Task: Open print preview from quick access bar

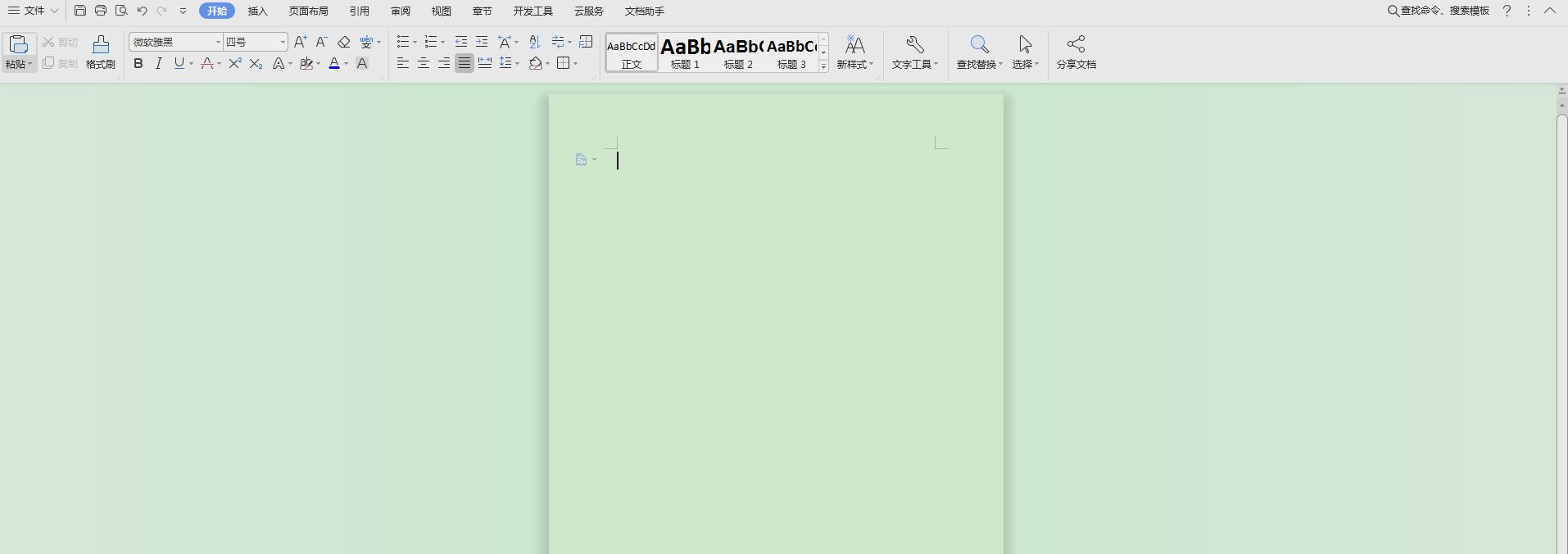Action: point(121,11)
